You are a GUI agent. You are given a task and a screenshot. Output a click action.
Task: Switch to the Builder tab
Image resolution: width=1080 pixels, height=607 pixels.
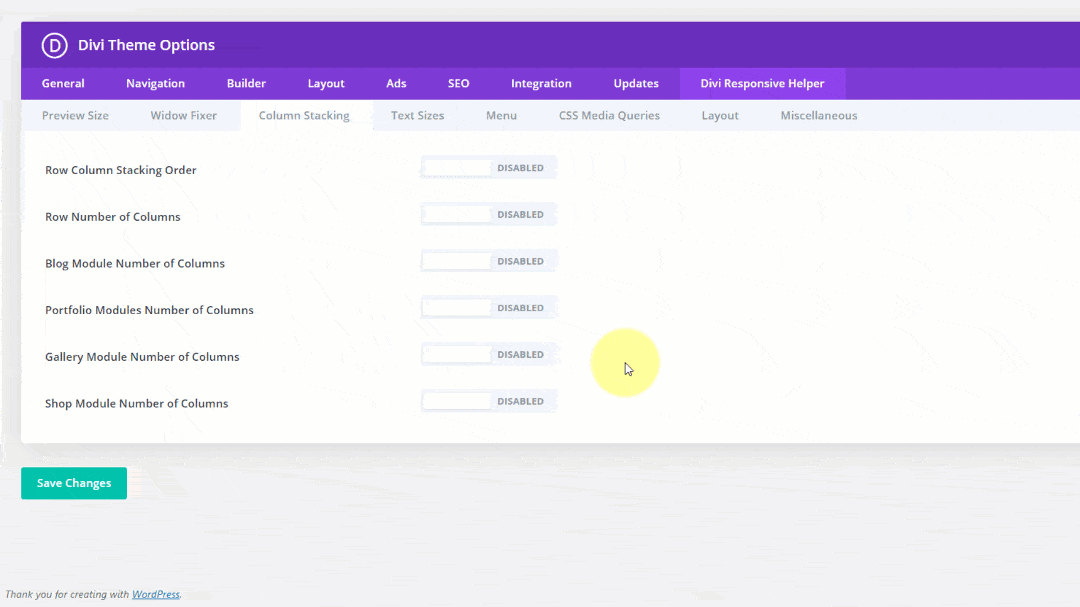tap(246, 83)
